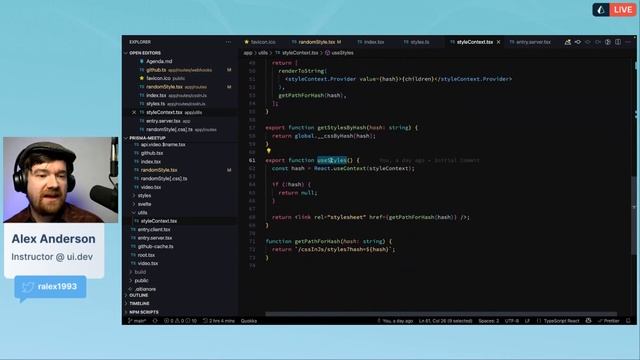Click the ralex1993 Twitter handle badge
Viewport: 640px width, 360px height.
point(50,287)
